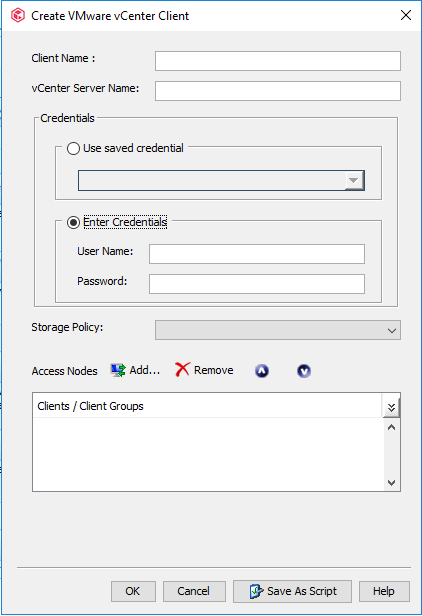Move access node down with arrow icon
This screenshot has width=422, height=616.
[x=304, y=371]
